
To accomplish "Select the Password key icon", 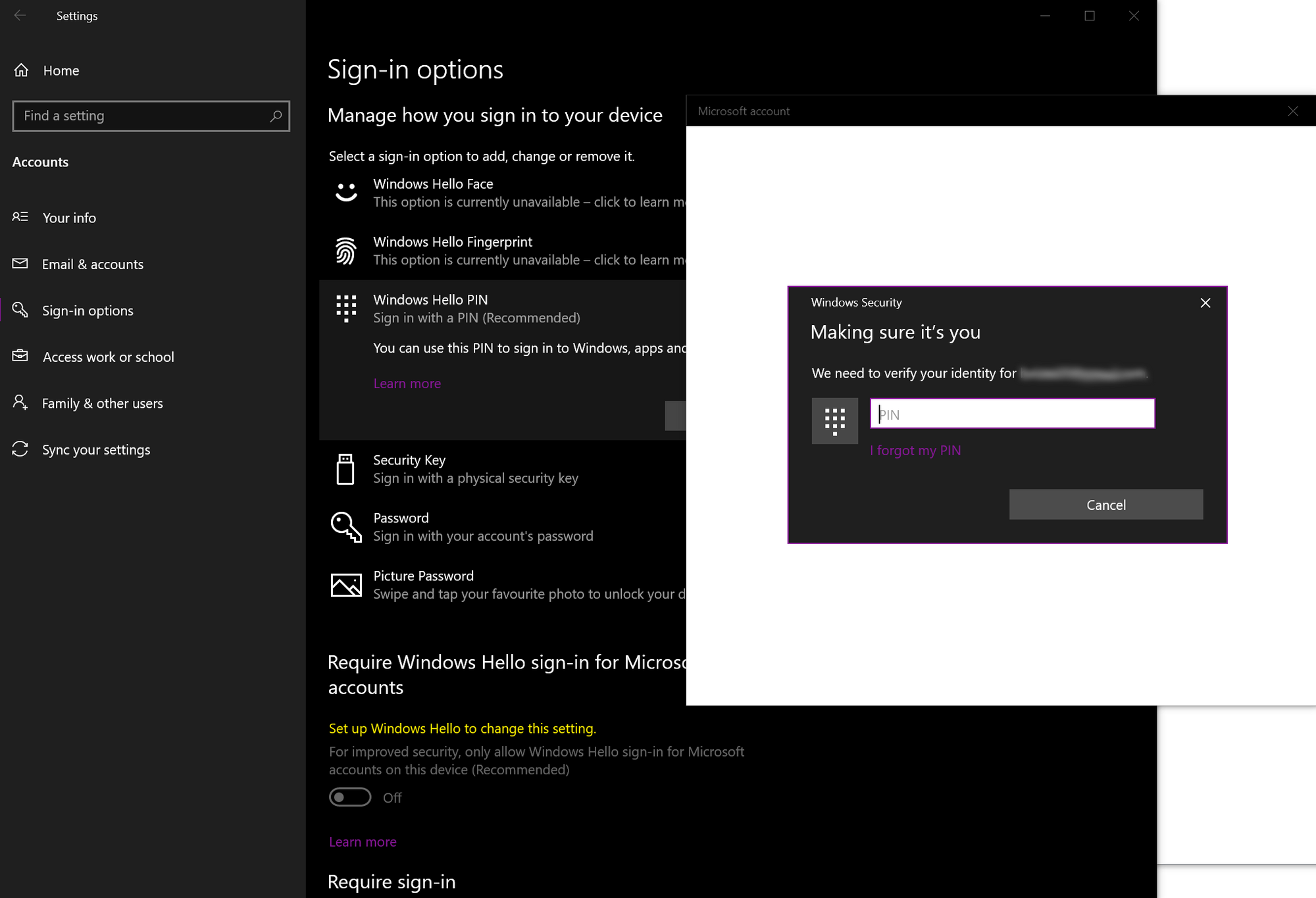I will [x=345, y=526].
